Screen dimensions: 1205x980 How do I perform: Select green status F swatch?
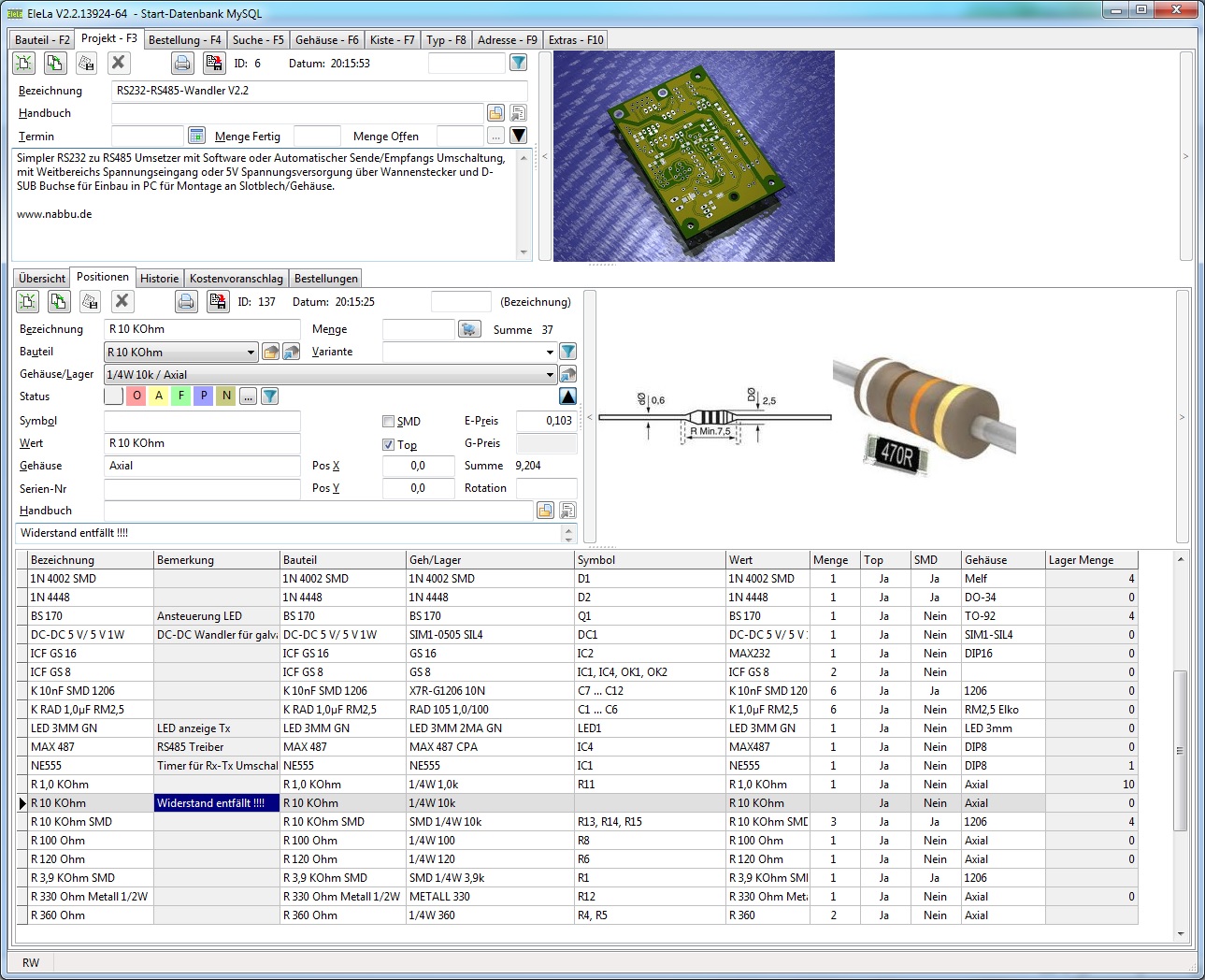pyautogui.click(x=181, y=396)
